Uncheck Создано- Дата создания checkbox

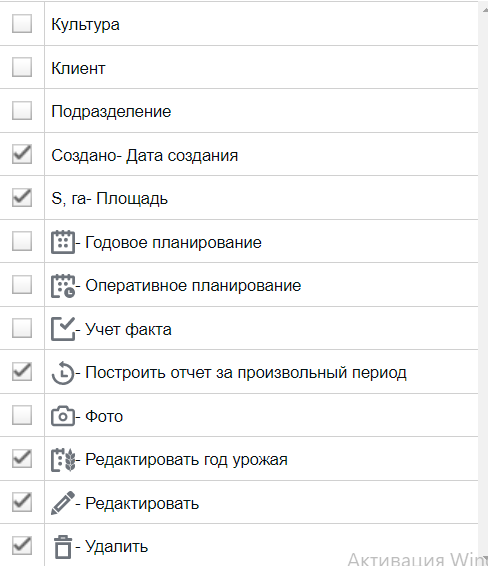[x=22, y=154]
